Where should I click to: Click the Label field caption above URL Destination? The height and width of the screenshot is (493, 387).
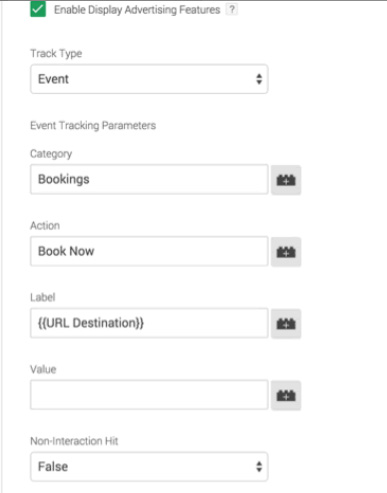(43, 297)
